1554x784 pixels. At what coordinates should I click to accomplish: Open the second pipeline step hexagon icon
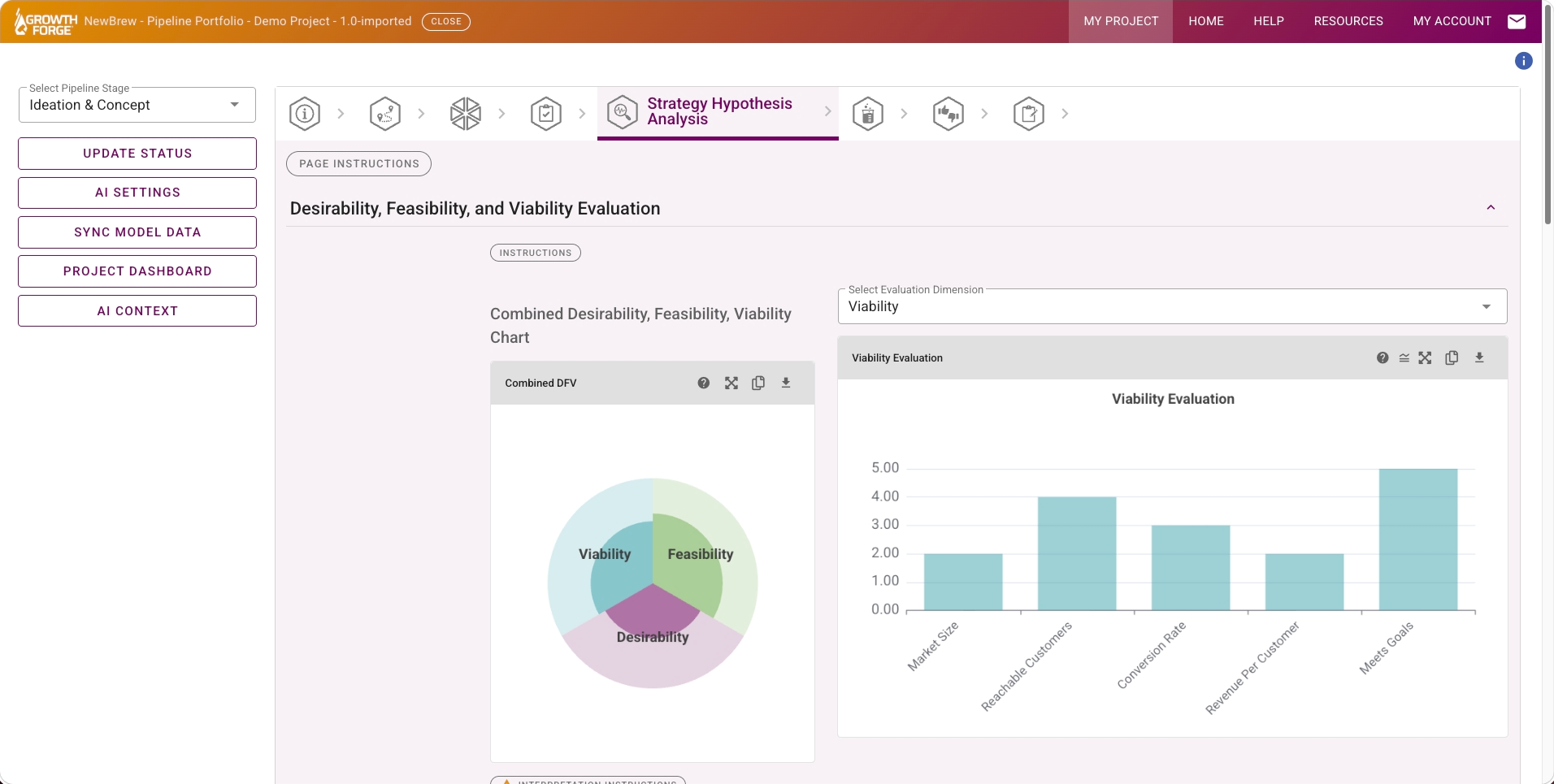tap(385, 114)
